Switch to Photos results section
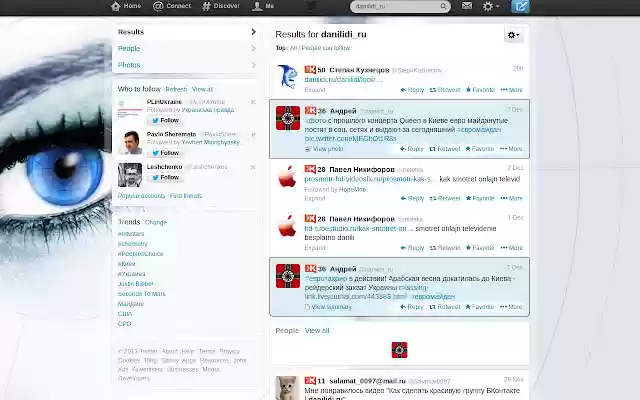Viewport: 640px width, 400px height. pyautogui.click(x=187, y=65)
